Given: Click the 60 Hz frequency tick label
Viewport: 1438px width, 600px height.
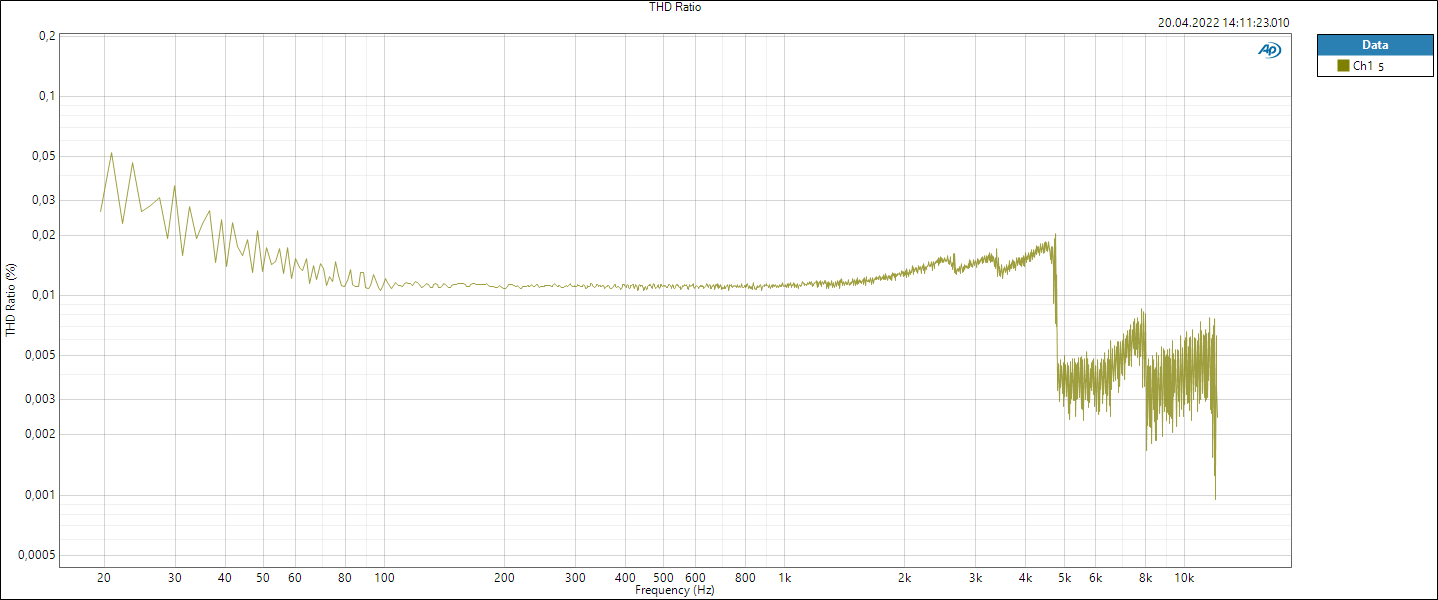Looking at the screenshot, I should 295,578.
